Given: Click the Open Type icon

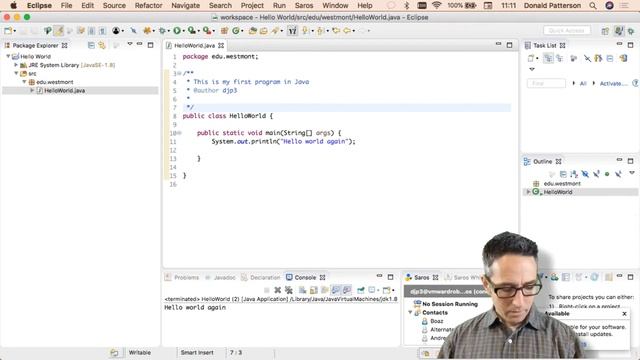Looking at the screenshot, I should tap(253, 31).
